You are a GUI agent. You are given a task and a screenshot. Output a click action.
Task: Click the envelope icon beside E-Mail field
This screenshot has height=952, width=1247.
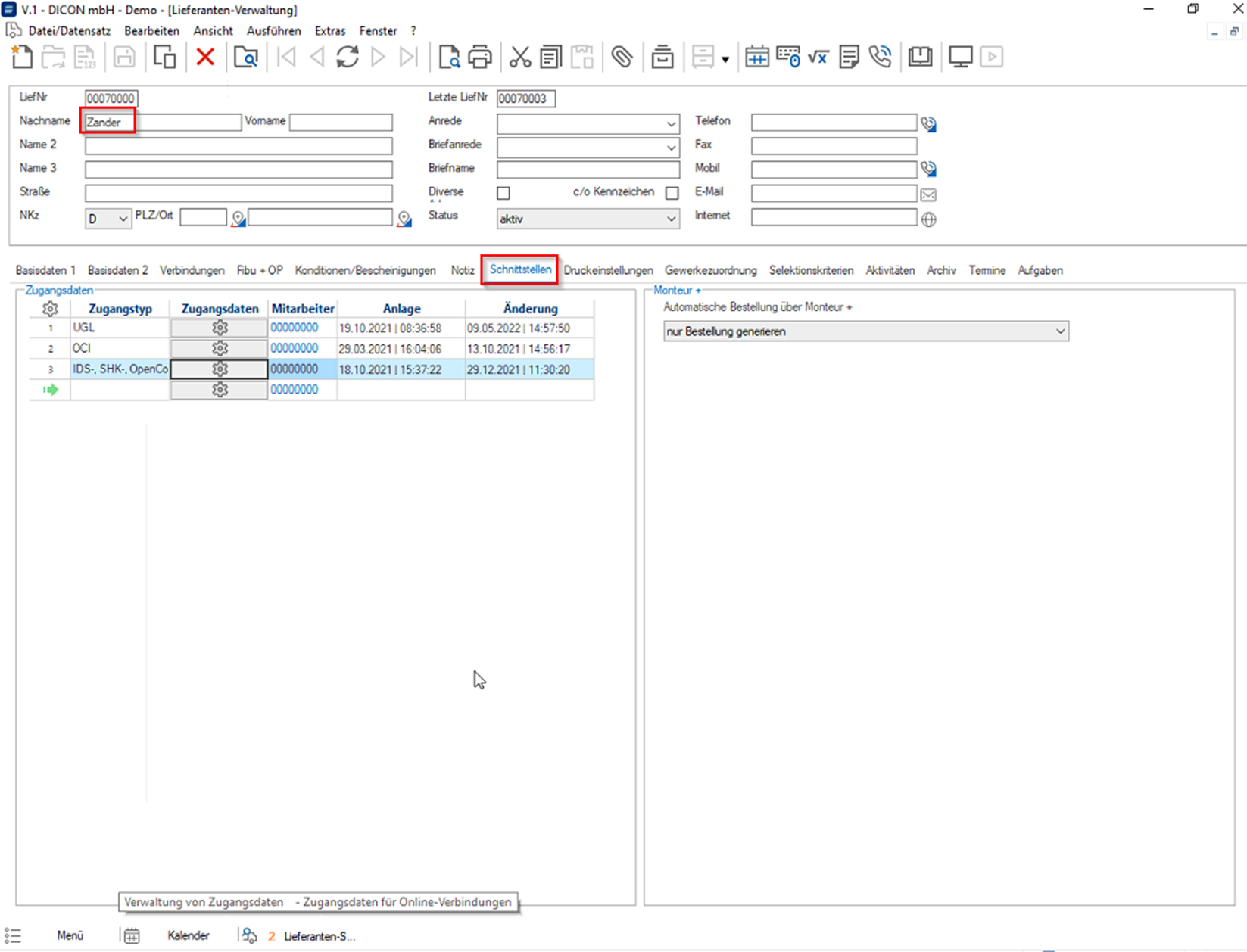point(928,195)
